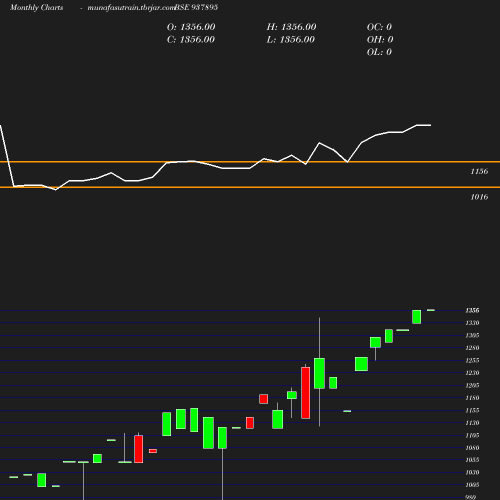The image size is (500, 500).
Task: Click the 1330 price axis label
Action: tap(472, 323)
